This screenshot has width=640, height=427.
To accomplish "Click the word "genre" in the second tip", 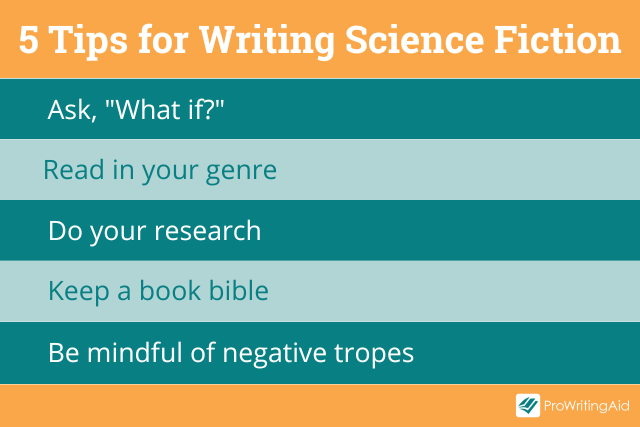I will 241,172.
